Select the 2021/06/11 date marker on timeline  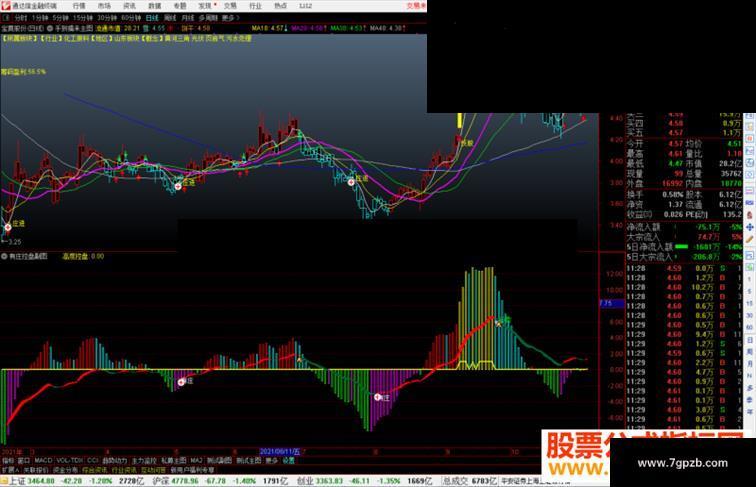pos(280,452)
